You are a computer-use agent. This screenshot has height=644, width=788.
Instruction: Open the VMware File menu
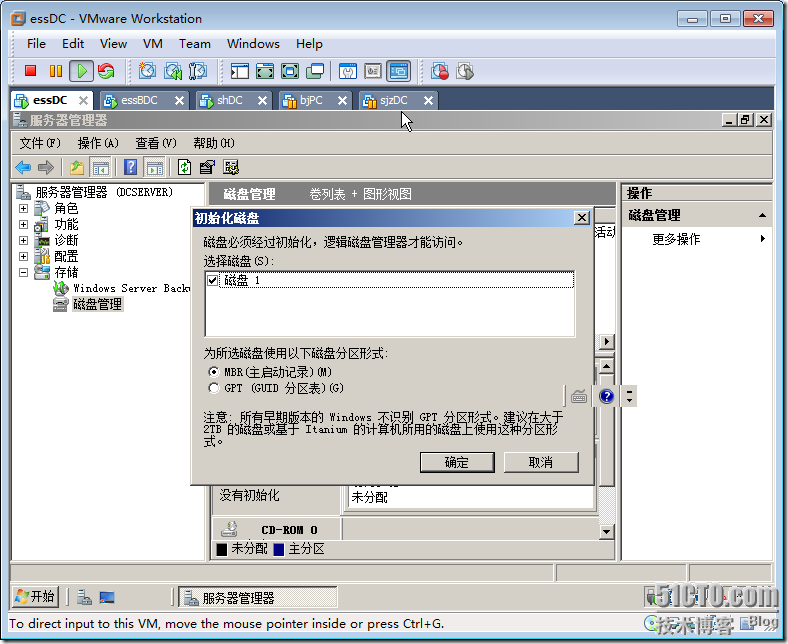point(36,44)
